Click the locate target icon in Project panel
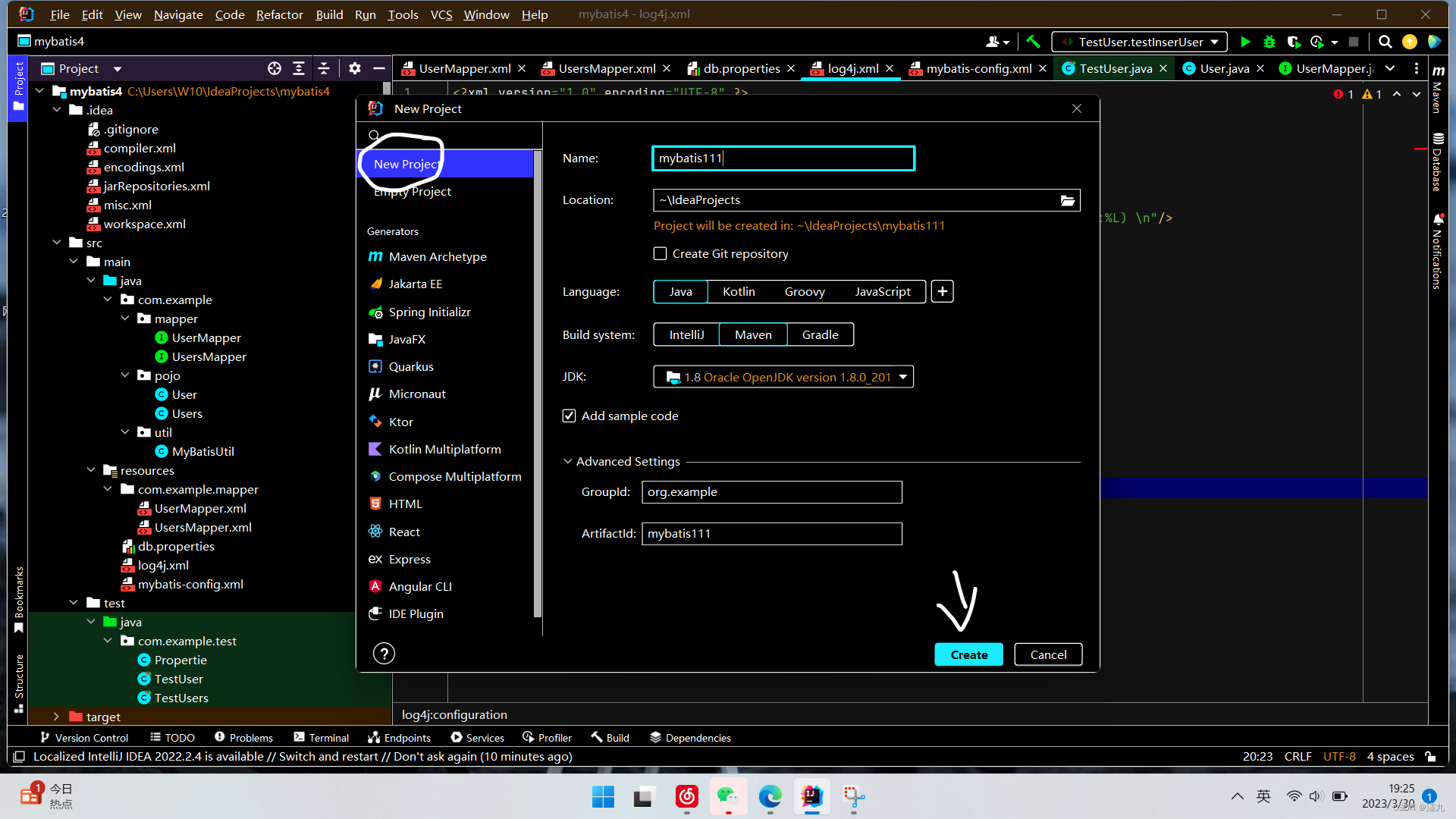Image resolution: width=1456 pixels, height=819 pixels. click(x=275, y=68)
